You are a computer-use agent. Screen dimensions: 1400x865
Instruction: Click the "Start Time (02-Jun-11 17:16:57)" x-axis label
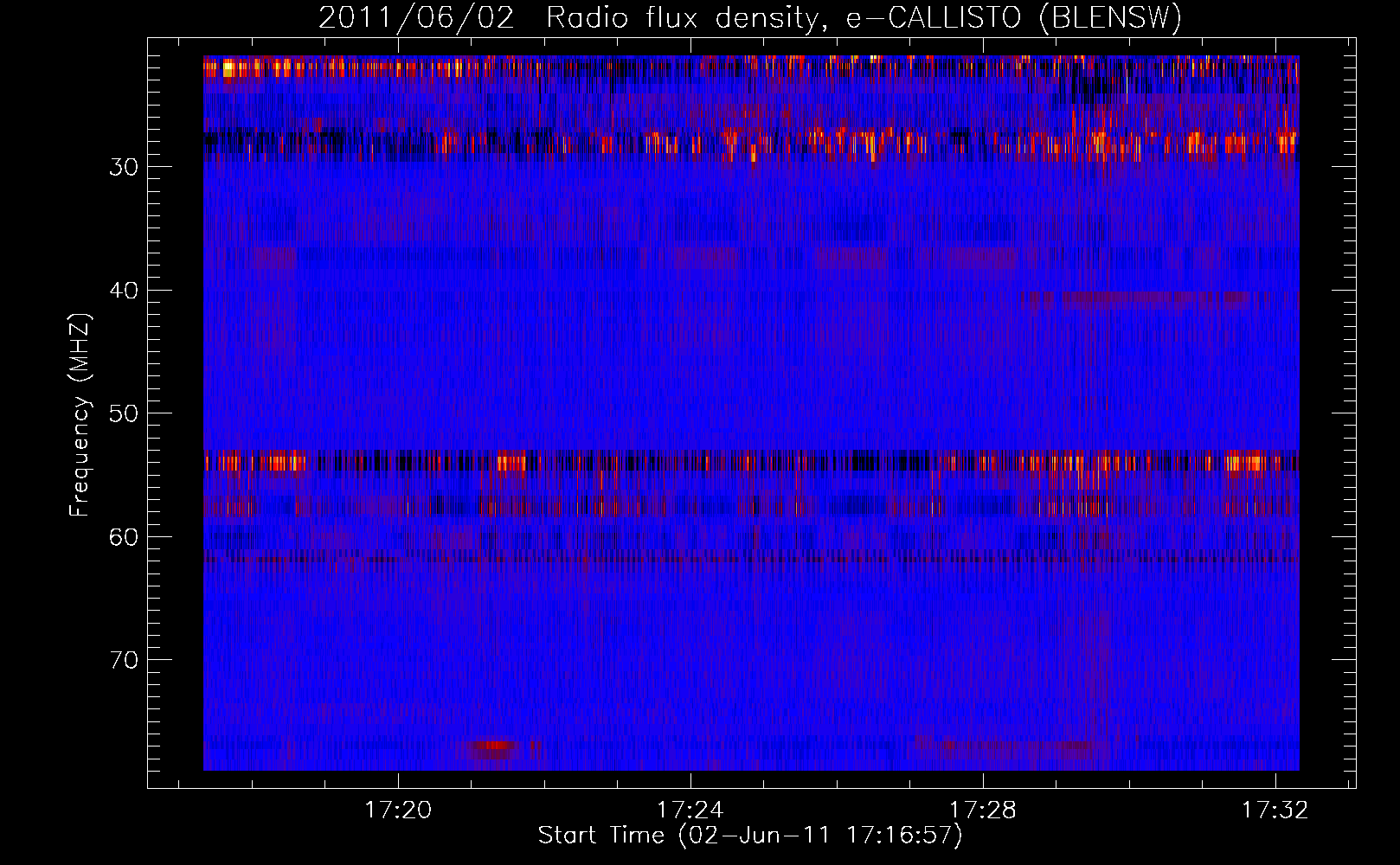(750, 836)
